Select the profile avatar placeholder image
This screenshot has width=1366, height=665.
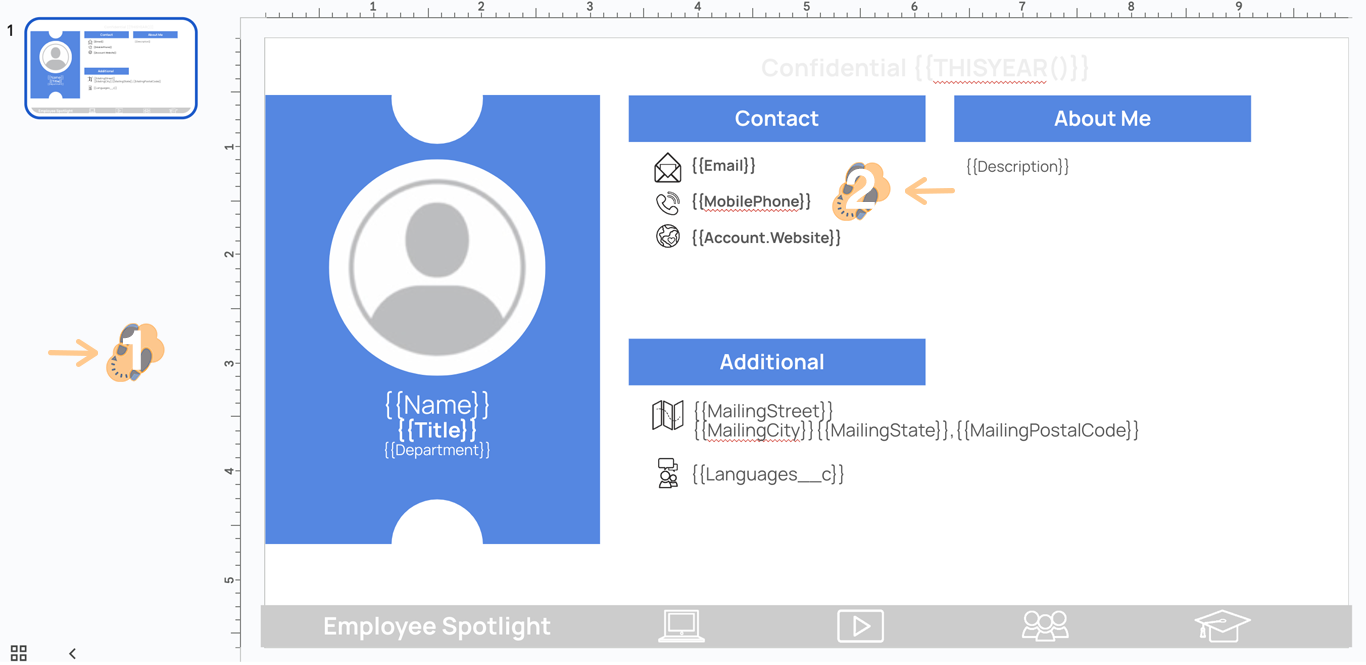click(437, 267)
